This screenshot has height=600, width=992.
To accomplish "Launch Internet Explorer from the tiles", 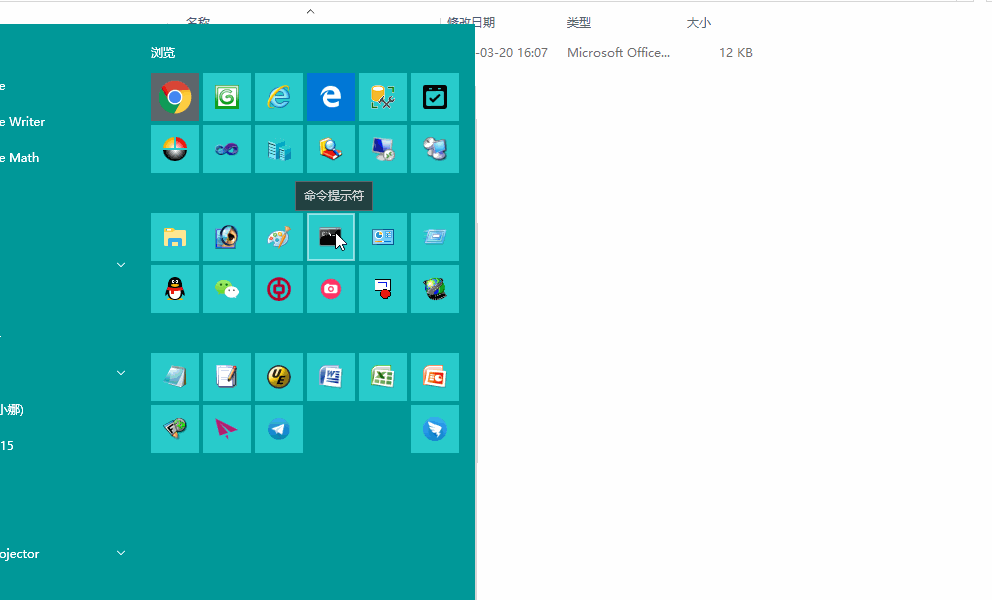I will (279, 97).
